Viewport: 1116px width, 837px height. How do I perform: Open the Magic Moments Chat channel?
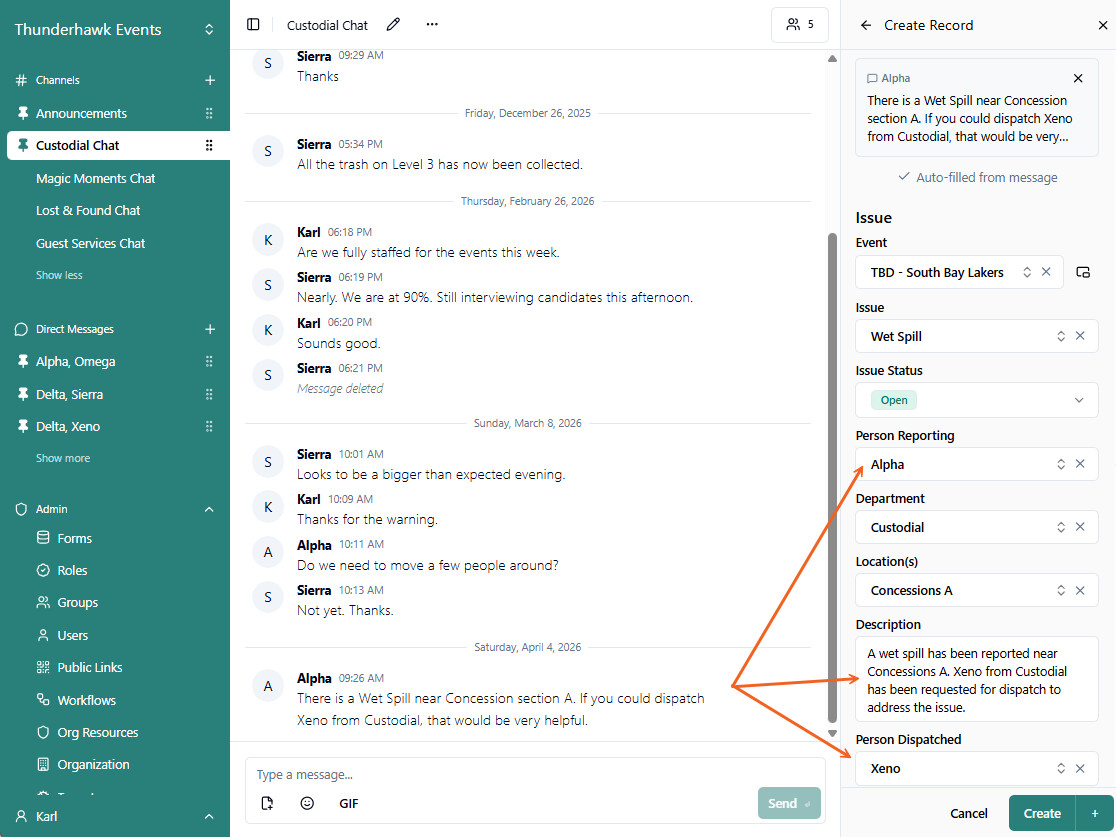(x=95, y=179)
